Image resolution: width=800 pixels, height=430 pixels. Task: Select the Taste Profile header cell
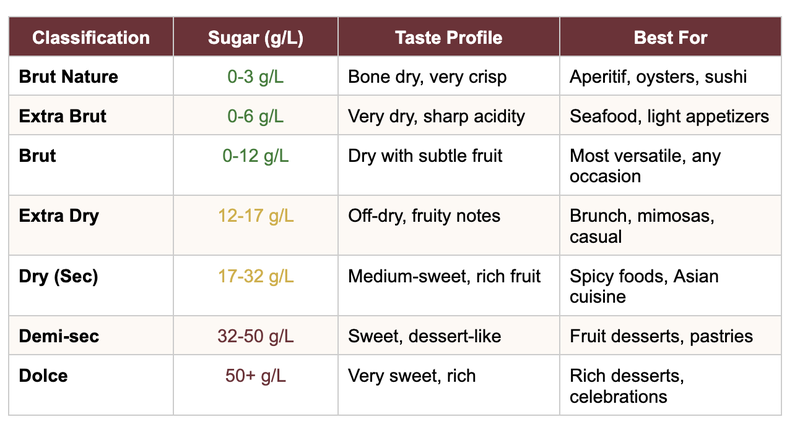tap(448, 38)
